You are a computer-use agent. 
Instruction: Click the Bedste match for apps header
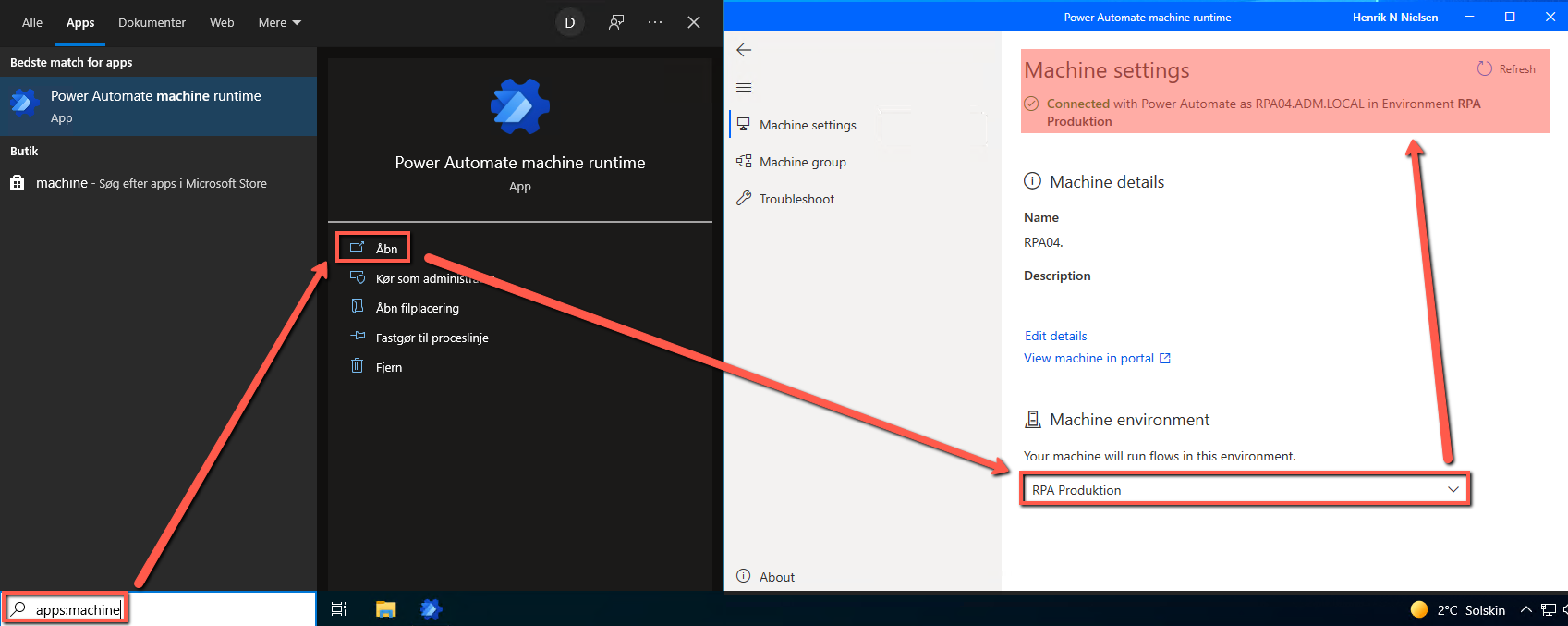71,62
